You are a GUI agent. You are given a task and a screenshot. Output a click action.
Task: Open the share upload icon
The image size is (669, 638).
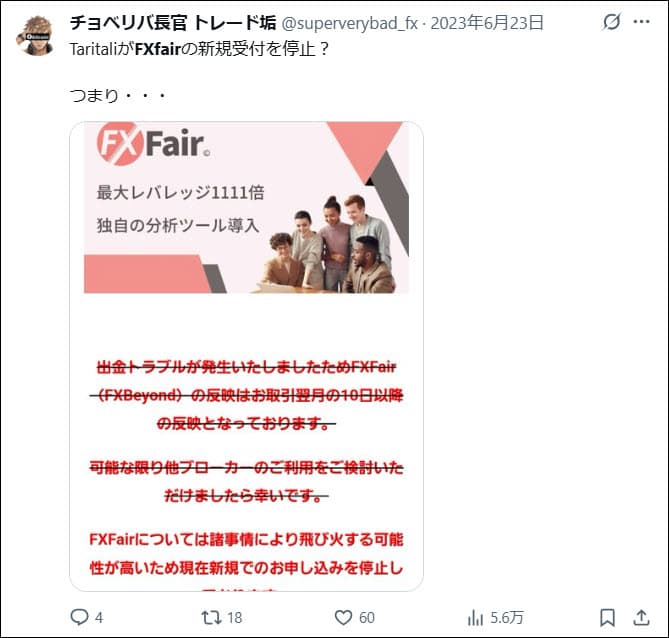[641, 617]
